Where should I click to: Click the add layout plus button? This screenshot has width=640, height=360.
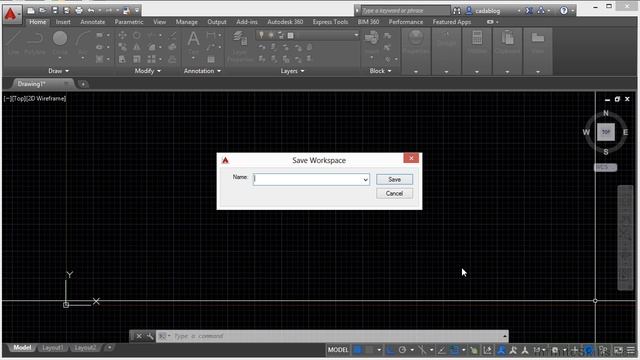click(109, 348)
